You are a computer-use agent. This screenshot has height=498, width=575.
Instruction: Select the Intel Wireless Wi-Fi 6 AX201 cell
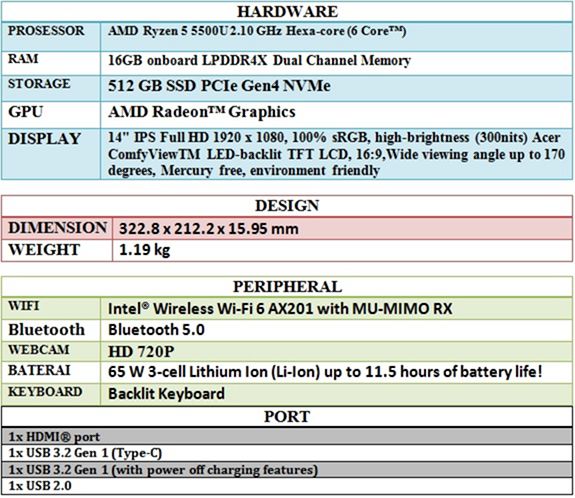tap(336, 308)
